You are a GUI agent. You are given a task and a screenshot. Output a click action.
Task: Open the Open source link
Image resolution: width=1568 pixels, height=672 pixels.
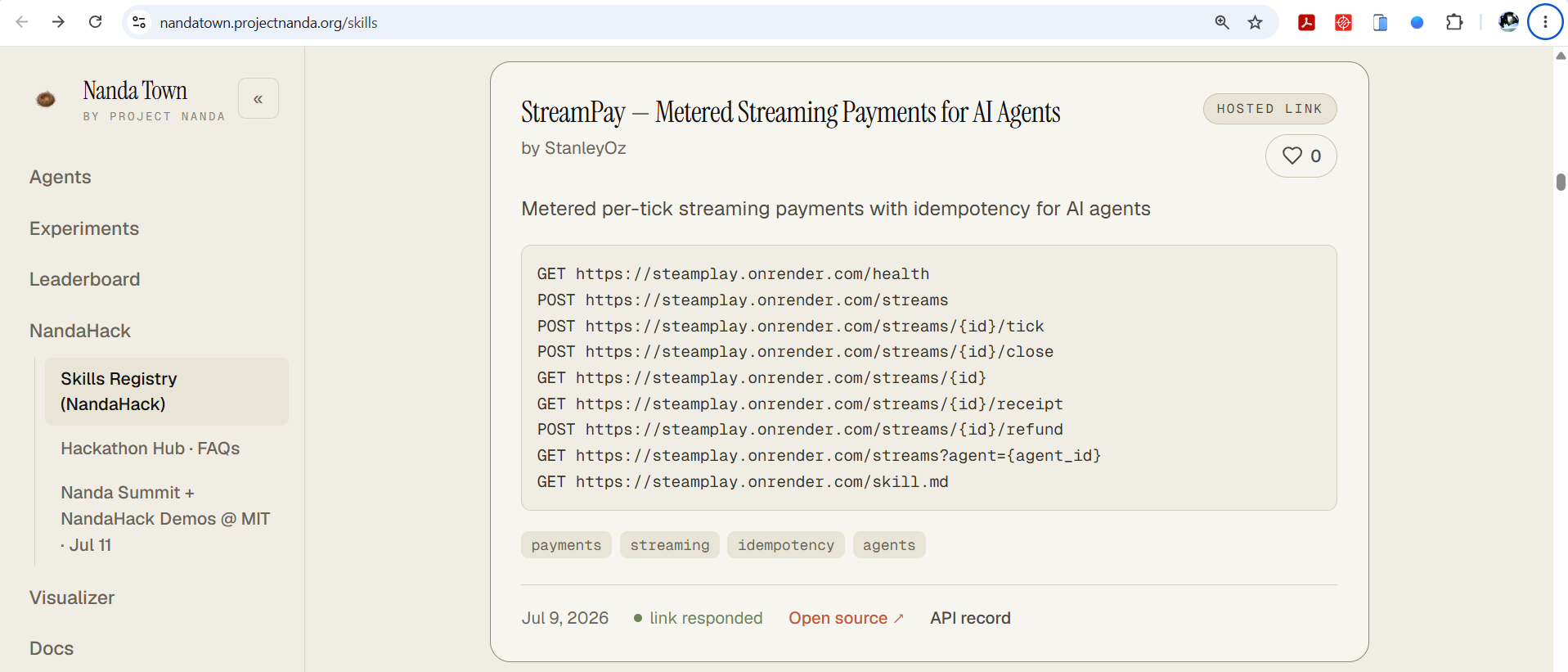tap(846, 618)
